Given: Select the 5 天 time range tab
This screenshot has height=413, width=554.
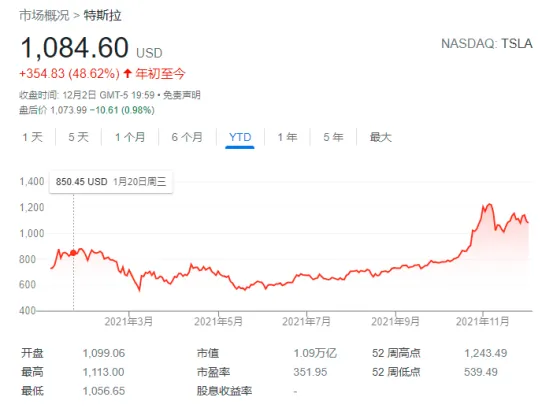Looking at the screenshot, I should click(78, 137).
